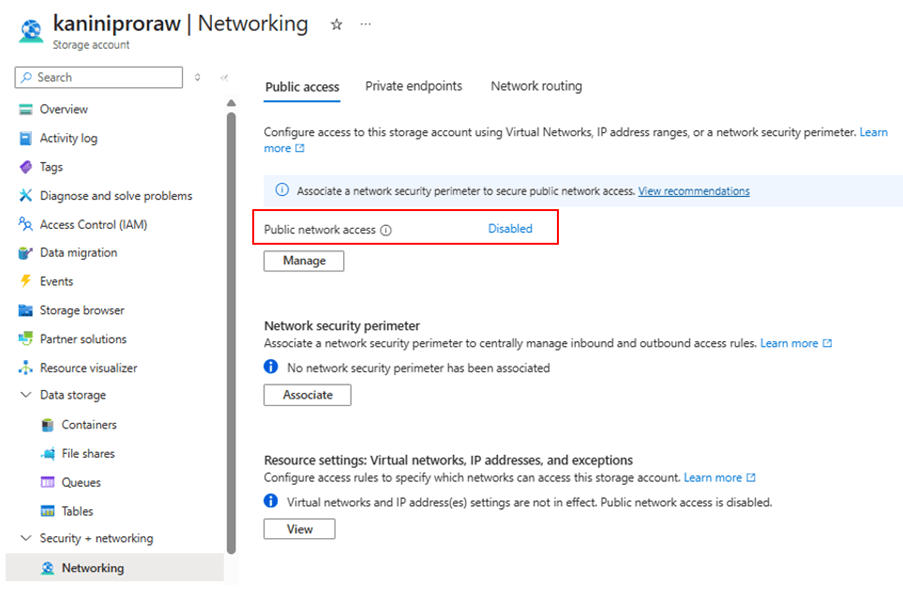Screen dimensions: 903x602
Task: Click info icon next to Public network access
Action: (386, 230)
